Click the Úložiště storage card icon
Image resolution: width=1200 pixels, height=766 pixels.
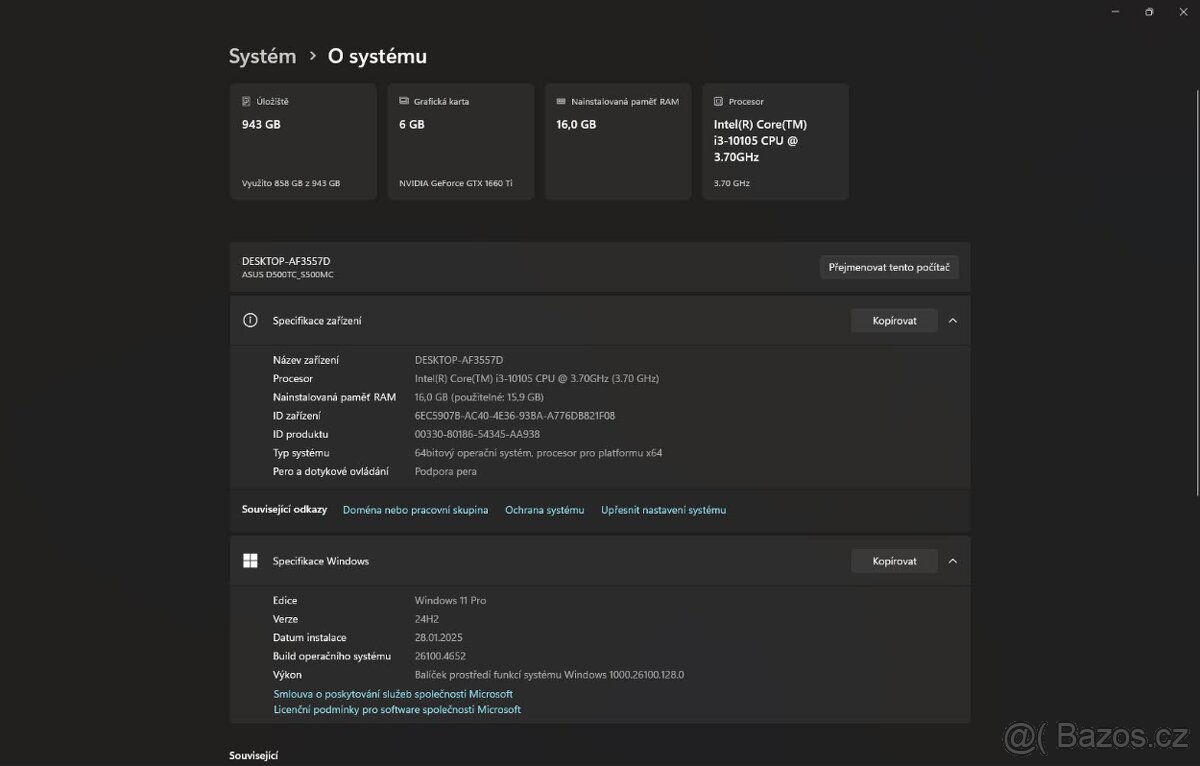(x=246, y=101)
